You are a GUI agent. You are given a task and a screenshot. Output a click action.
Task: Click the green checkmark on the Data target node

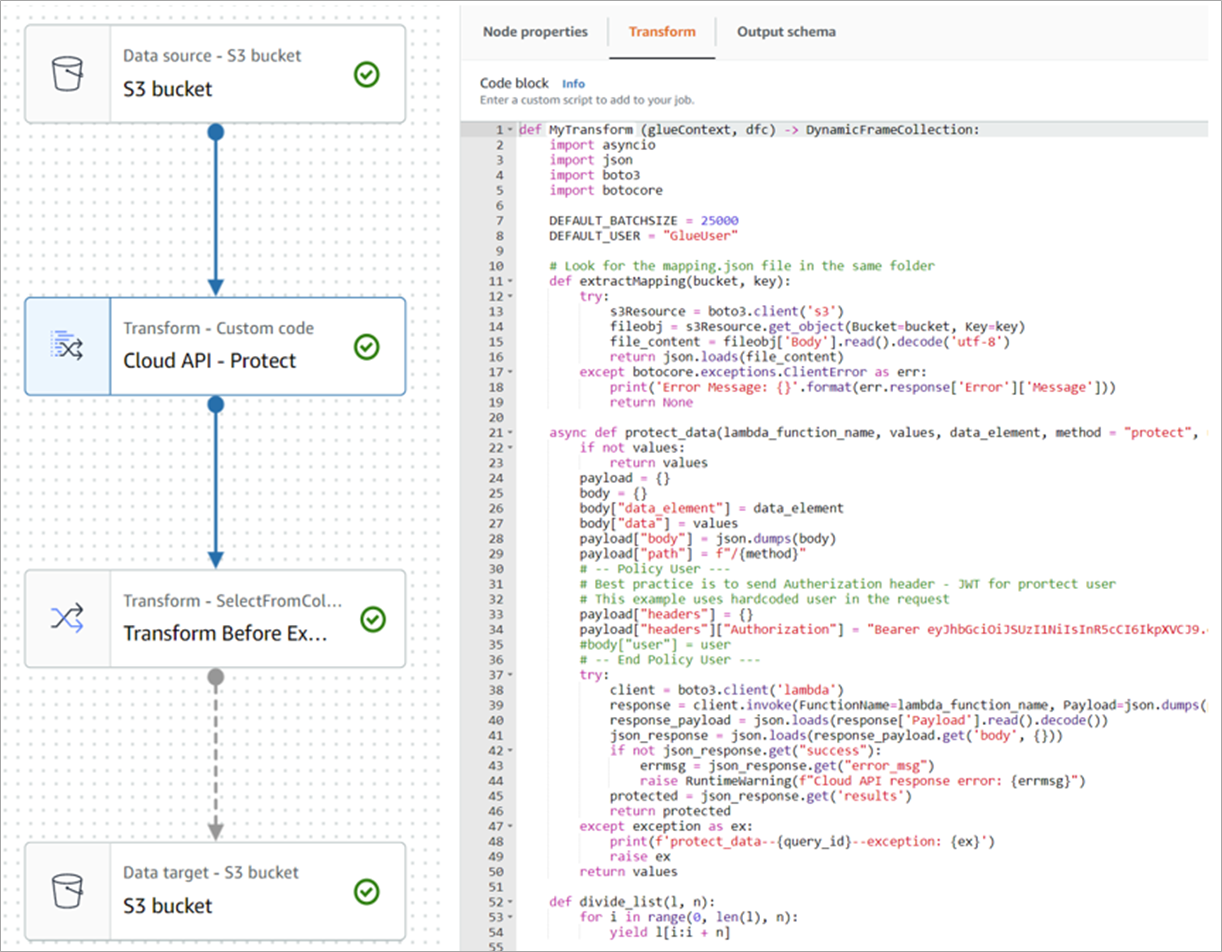tap(367, 891)
